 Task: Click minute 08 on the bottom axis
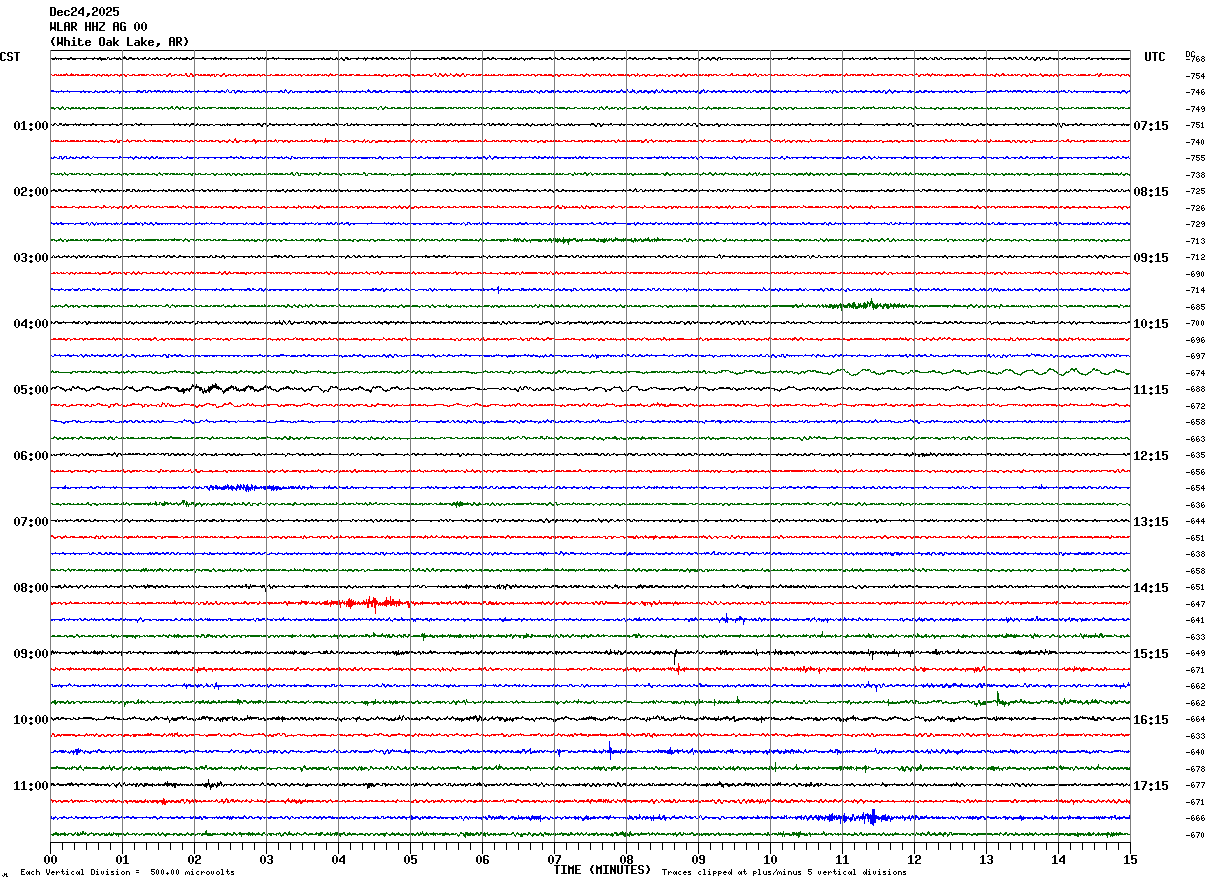(x=627, y=859)
